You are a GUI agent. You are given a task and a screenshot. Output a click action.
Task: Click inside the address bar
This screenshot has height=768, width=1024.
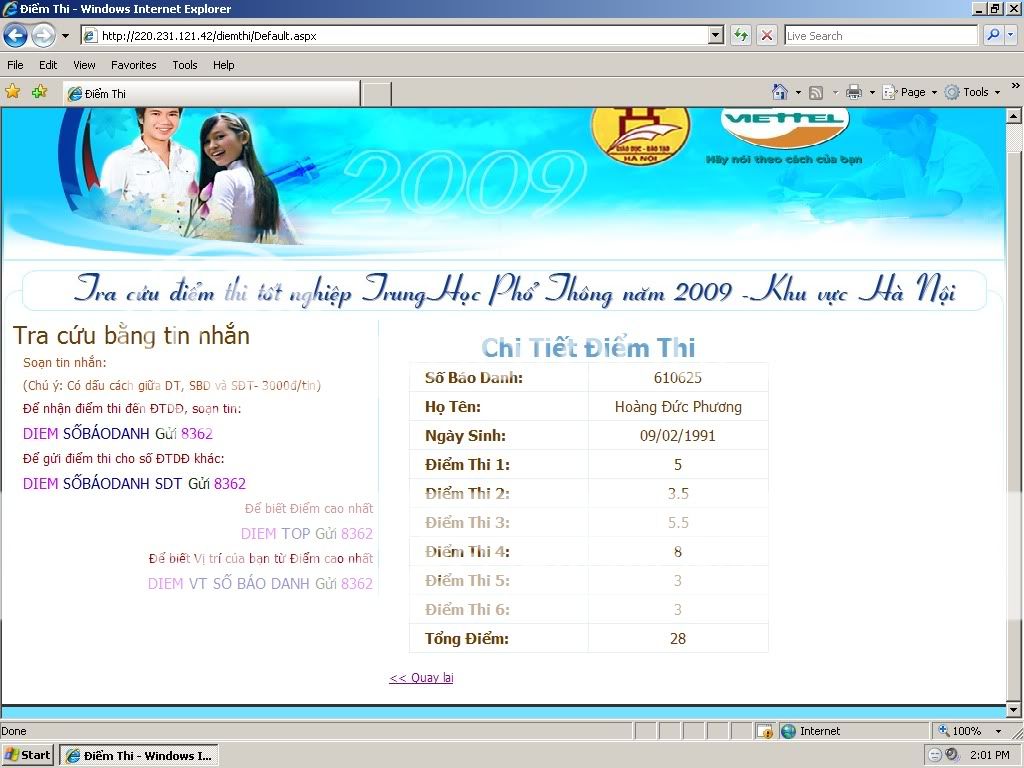pos(400,35)
